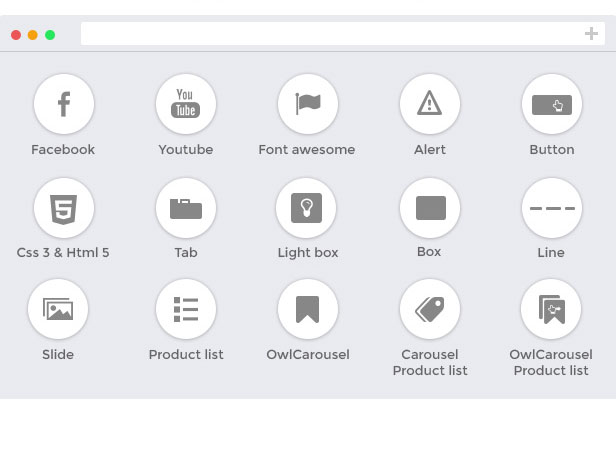Pick the Css 3 & Html 5 icon
The width and height of the screenshot is (616, 463).
[63, 208]
